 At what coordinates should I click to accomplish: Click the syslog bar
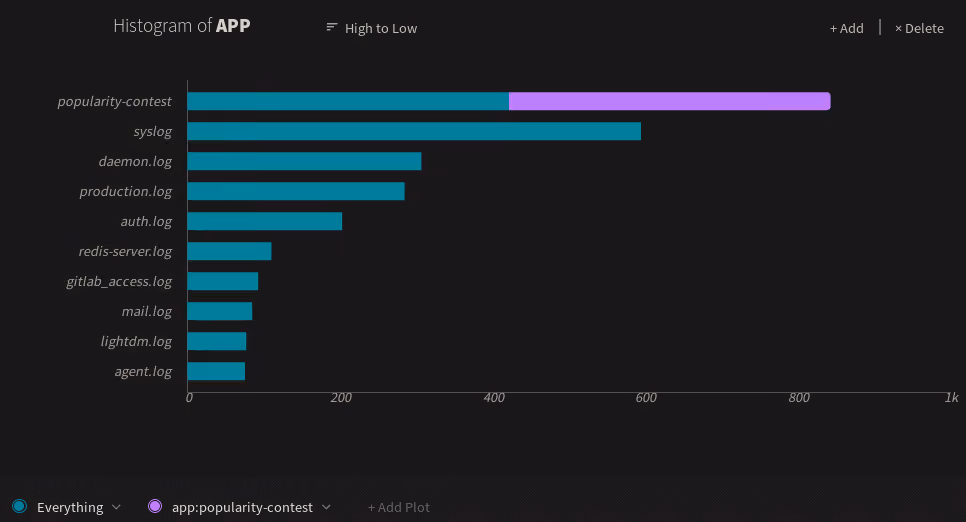coord(414,131)
